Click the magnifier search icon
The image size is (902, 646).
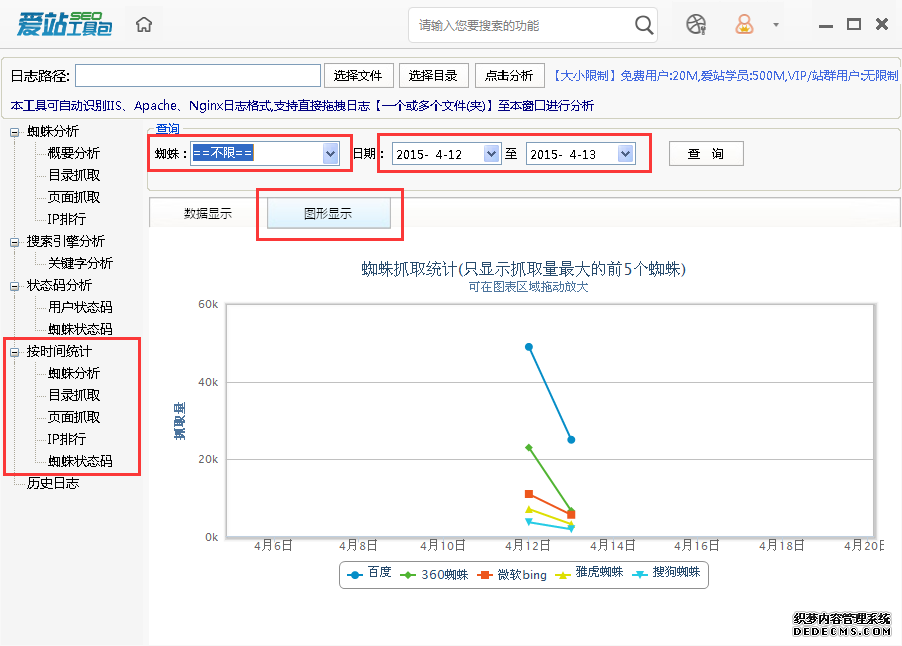tap(645, 25)
